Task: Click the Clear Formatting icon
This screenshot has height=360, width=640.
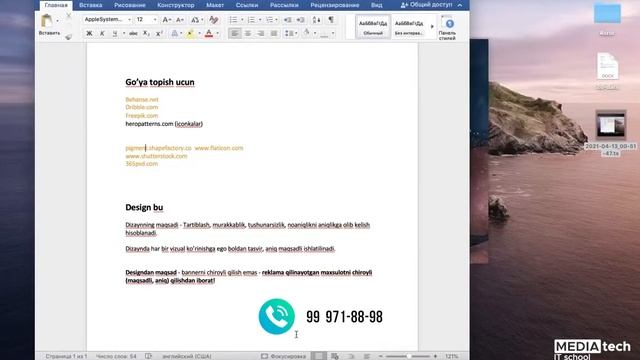Action: click(213, 20)
